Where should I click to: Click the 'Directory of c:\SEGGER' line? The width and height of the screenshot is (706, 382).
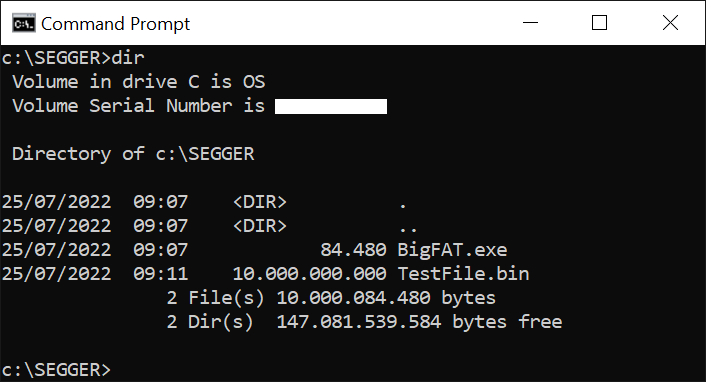(133, 154)
